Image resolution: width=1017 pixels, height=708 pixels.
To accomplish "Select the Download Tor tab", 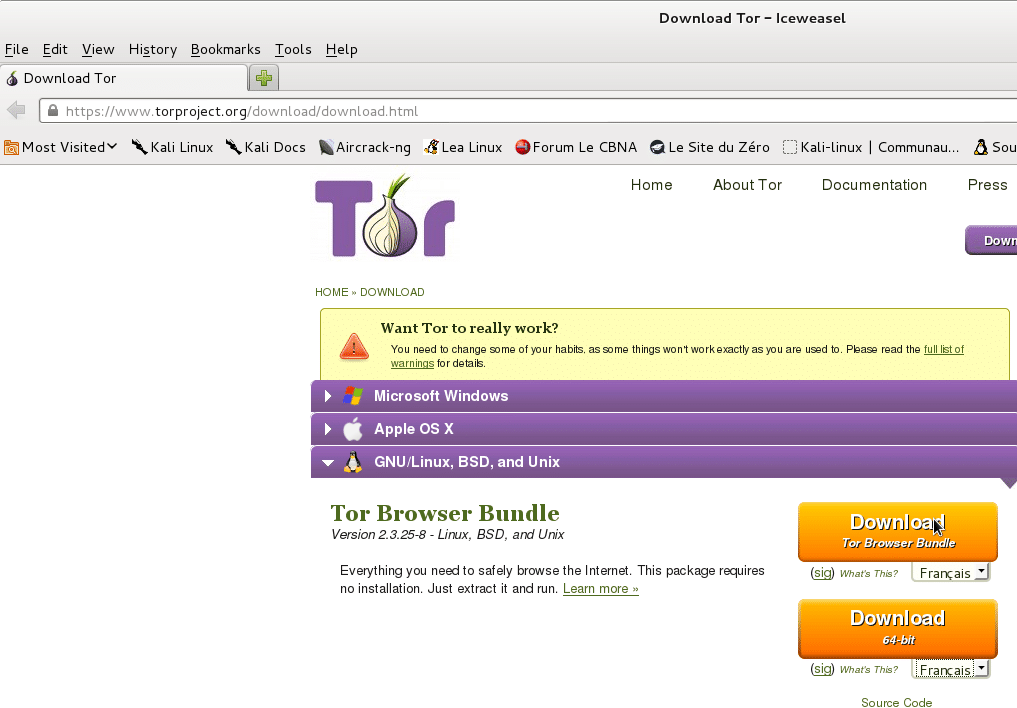I will 124,78.
